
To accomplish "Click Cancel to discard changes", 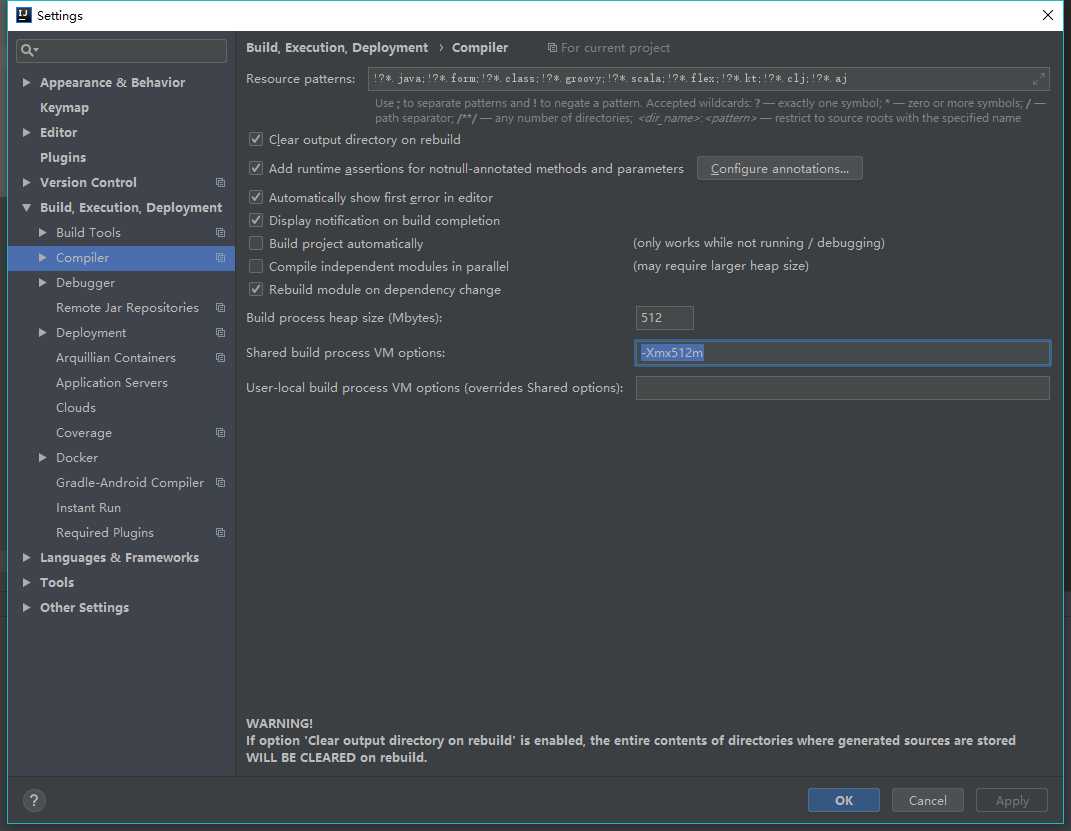I will [x=927, y=800].
